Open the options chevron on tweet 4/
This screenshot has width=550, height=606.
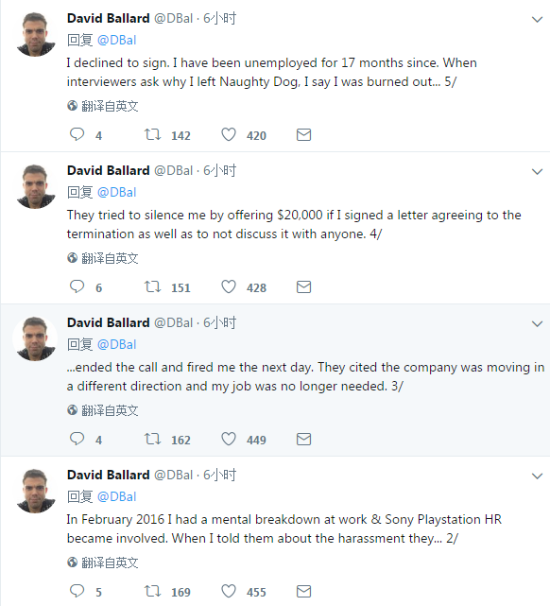[537, 172]
